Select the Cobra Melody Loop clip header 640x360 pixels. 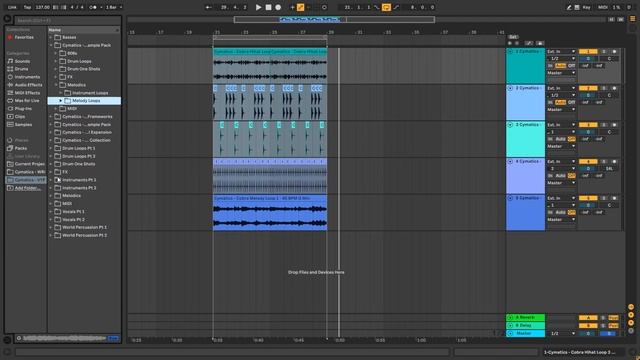click(270, 198)
